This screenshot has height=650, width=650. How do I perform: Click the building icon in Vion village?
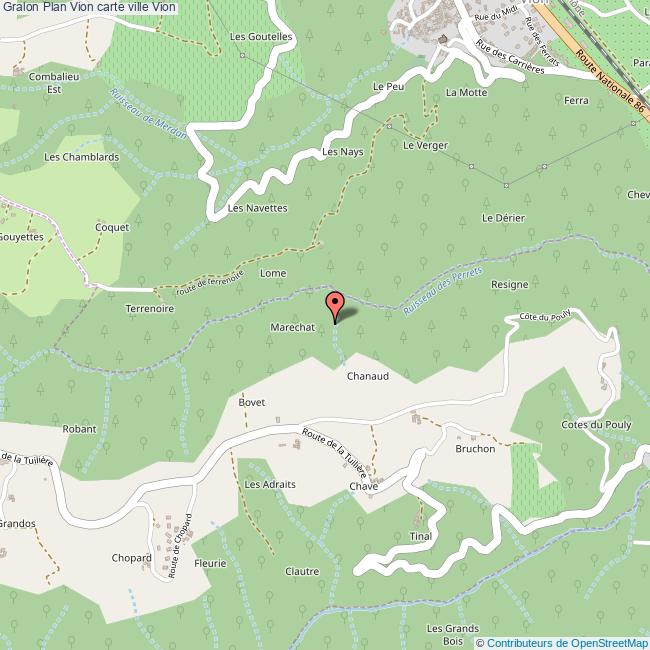(442, 39)
